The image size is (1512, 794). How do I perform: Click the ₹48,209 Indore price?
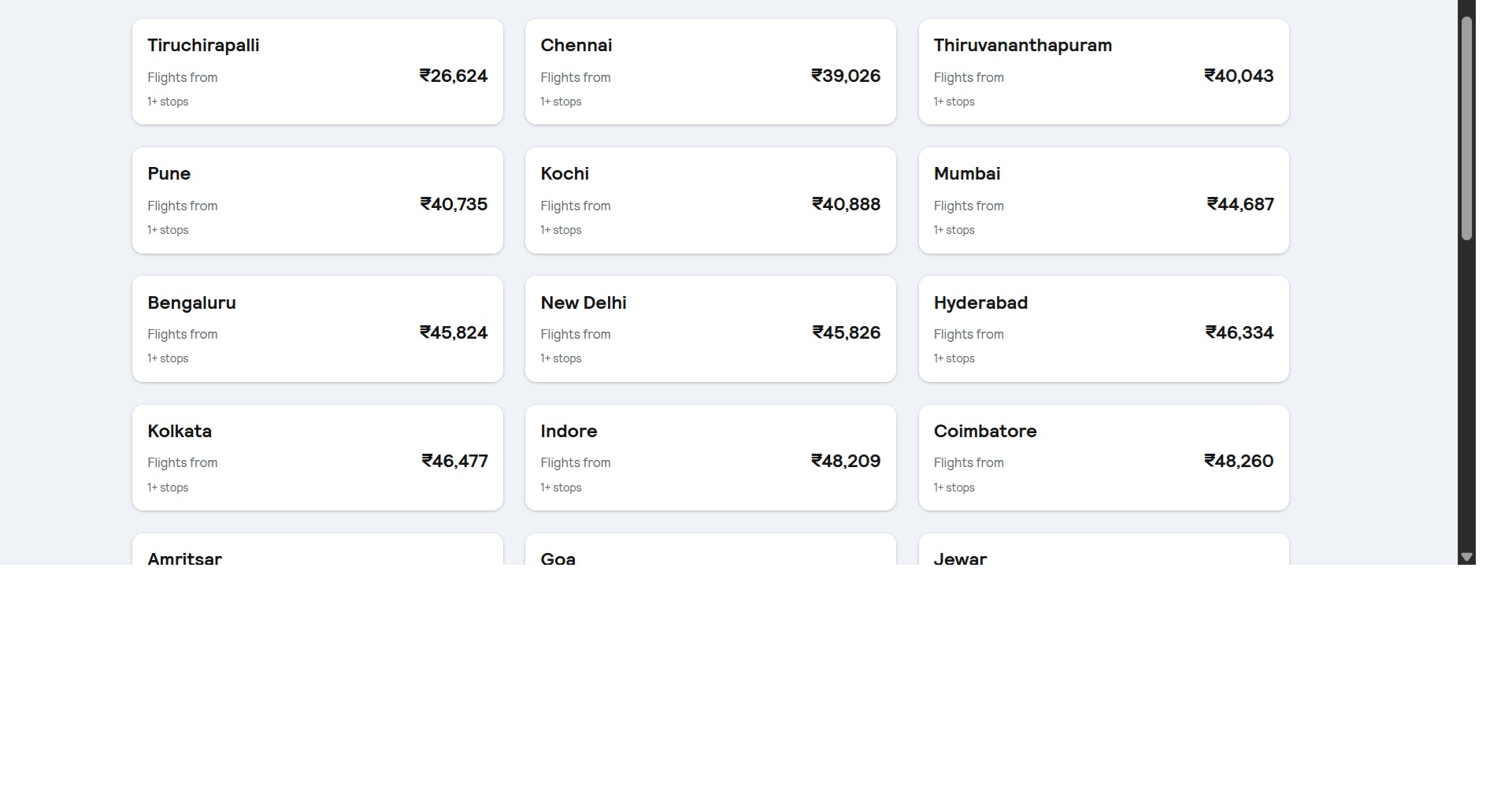846,462
